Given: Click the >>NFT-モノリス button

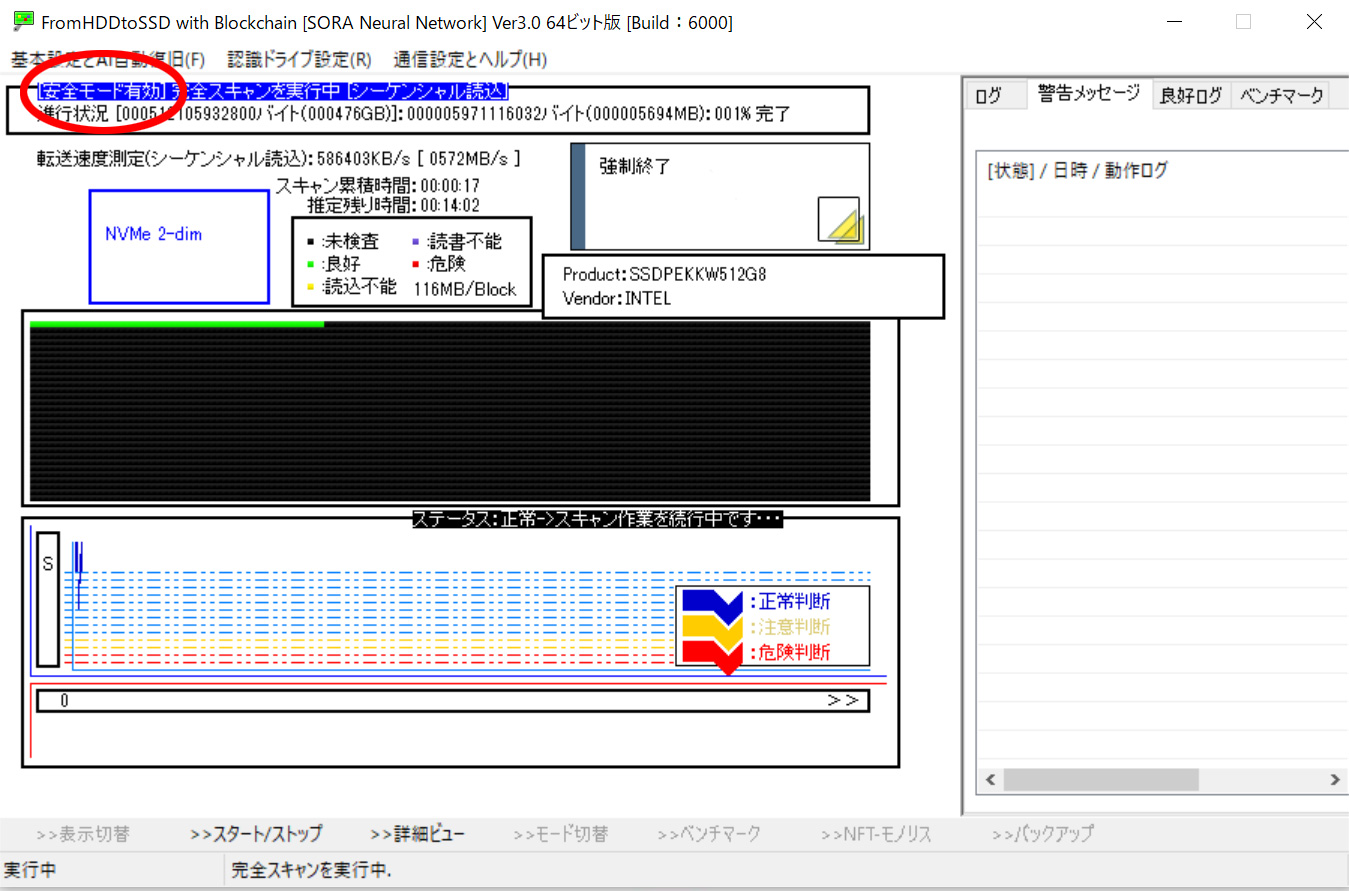Looking at the screenshot, I should click(876, 833).
